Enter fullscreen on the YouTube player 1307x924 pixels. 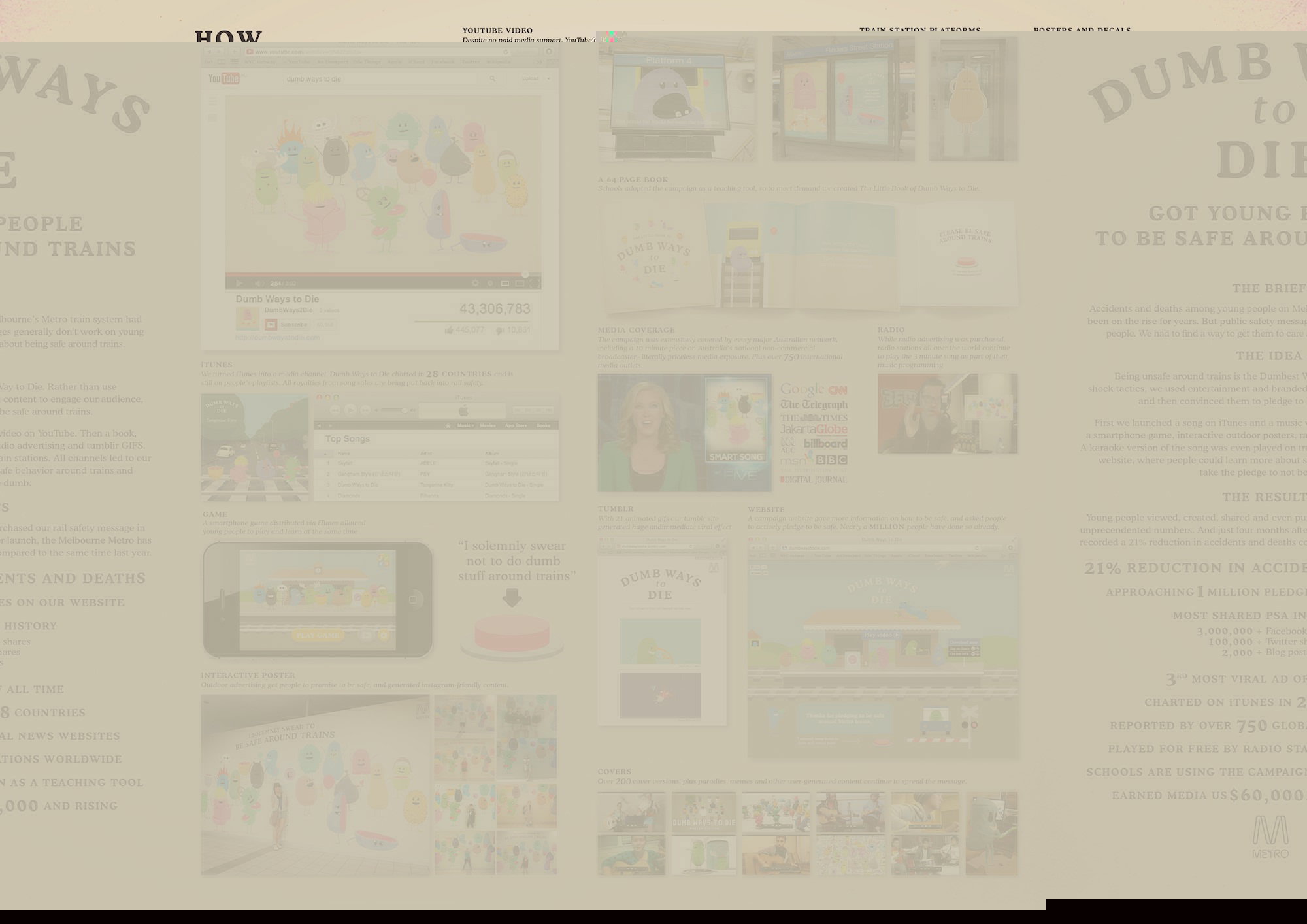point(535,284)
